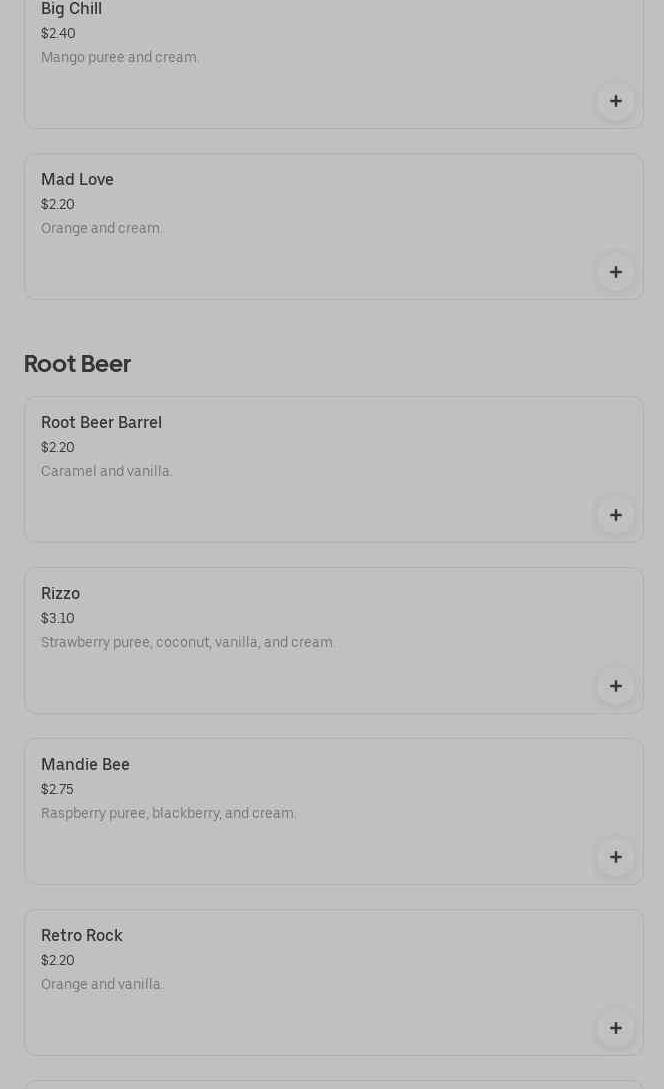This screenshot has height=1089, width=664.
Task: Click the 'Raspberry puree, blackberry, and cream' text
Action: pyautogui.click(x=168, y=814)
